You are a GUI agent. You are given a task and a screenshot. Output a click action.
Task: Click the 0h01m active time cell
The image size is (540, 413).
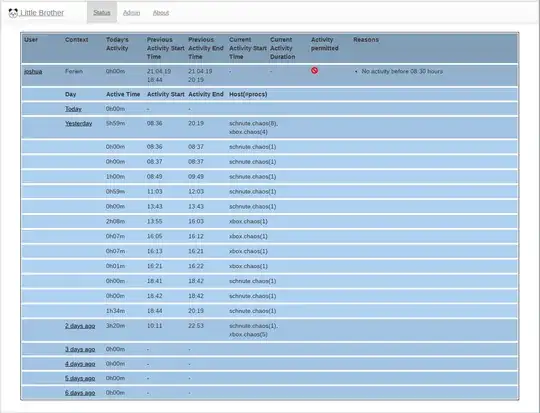pos(115,266)
